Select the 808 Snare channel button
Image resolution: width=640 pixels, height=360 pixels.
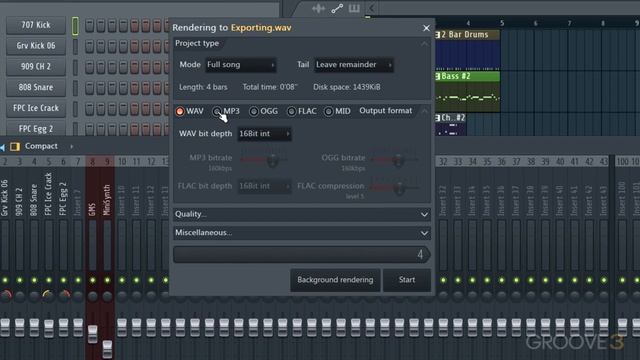(36, 87)
